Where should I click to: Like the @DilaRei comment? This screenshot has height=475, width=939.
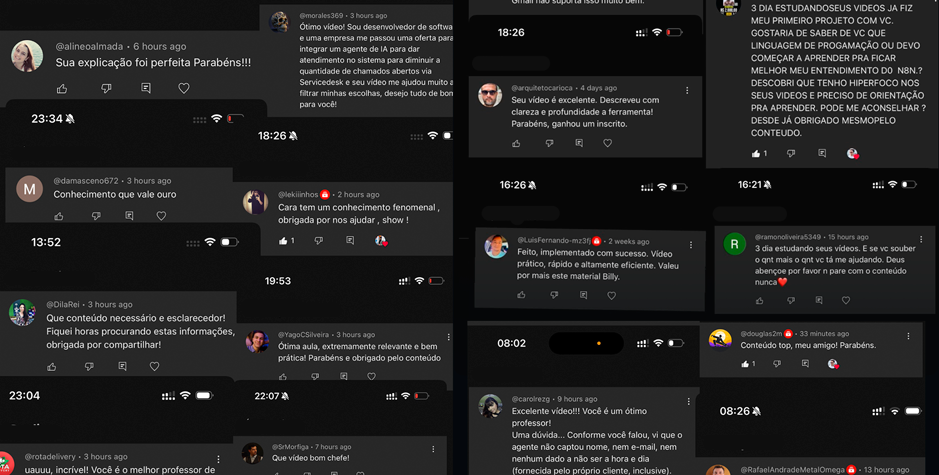tap(52, 366)
